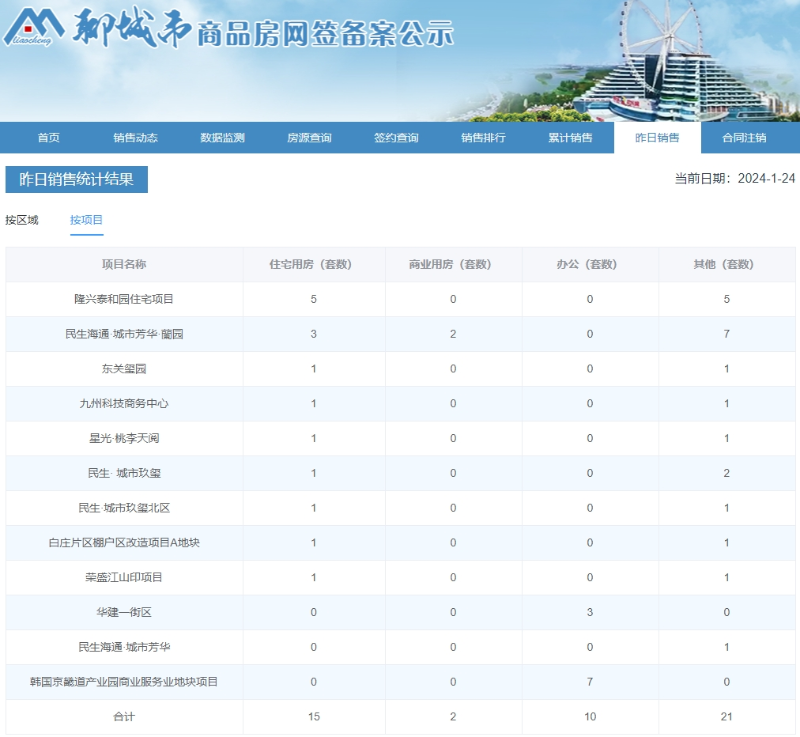The image size is (800, 737).
Task: Click 韩国京畿道产业园 project name
Action: pos(124,682)
